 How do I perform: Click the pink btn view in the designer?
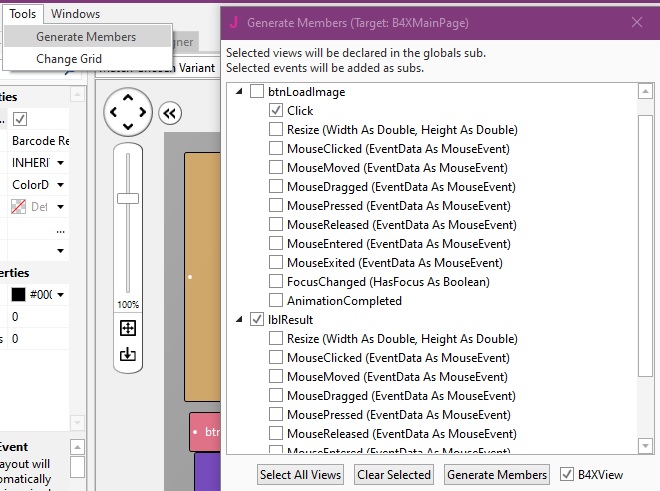205,431
